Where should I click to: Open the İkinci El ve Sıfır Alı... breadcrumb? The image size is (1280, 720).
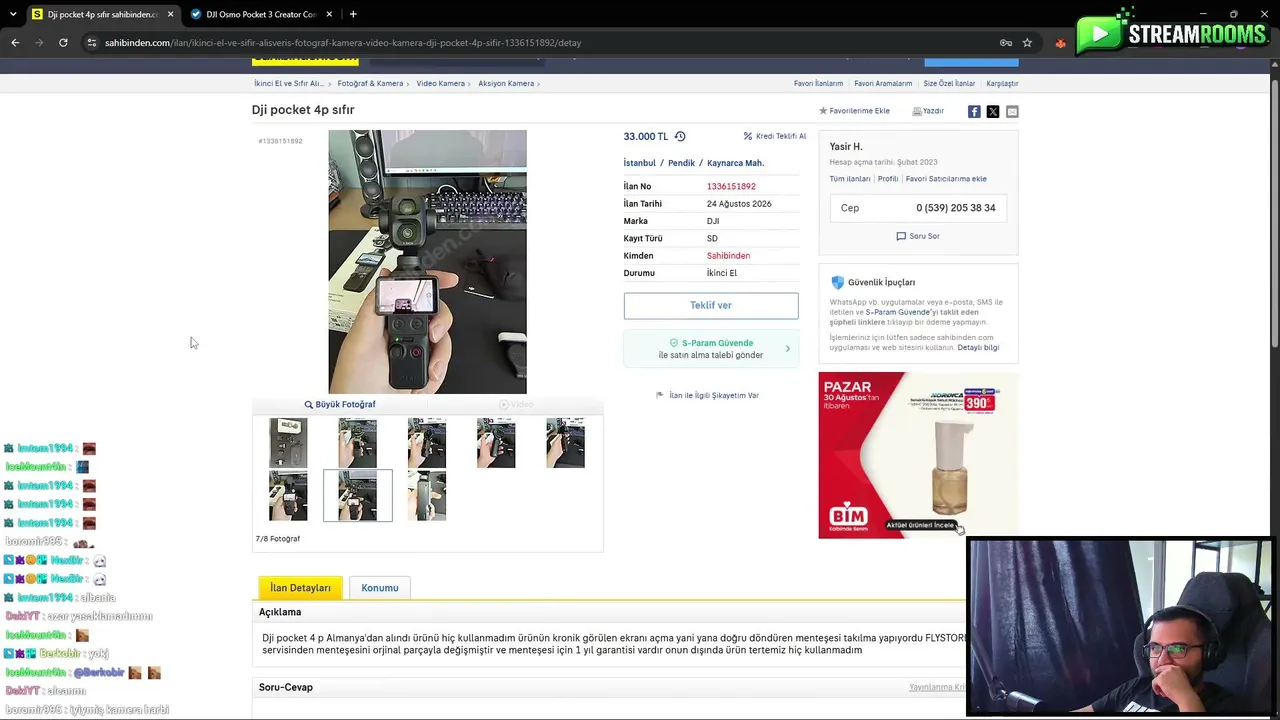pos(289,84)
